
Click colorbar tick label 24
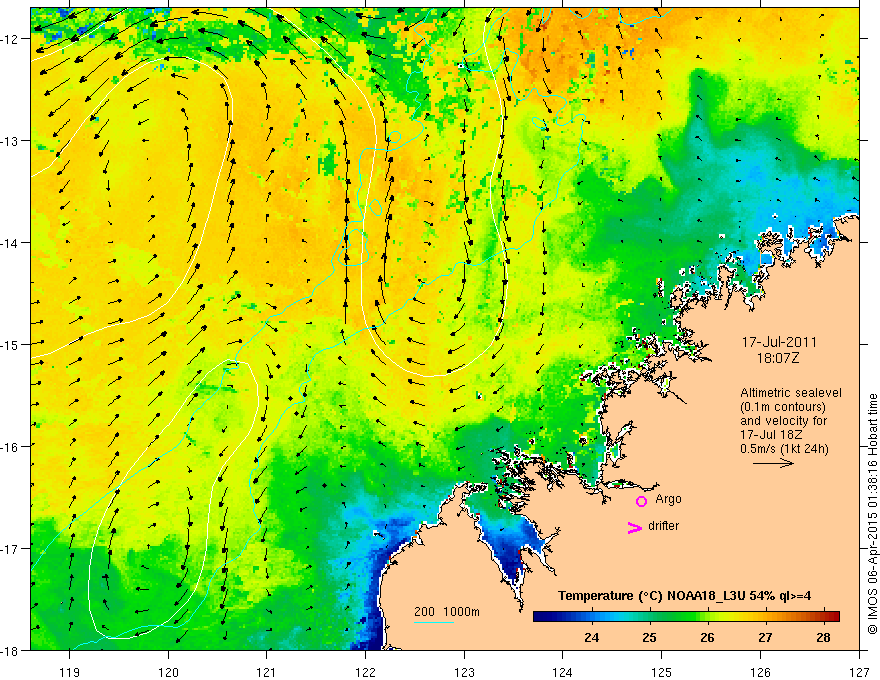coord(592,637)
